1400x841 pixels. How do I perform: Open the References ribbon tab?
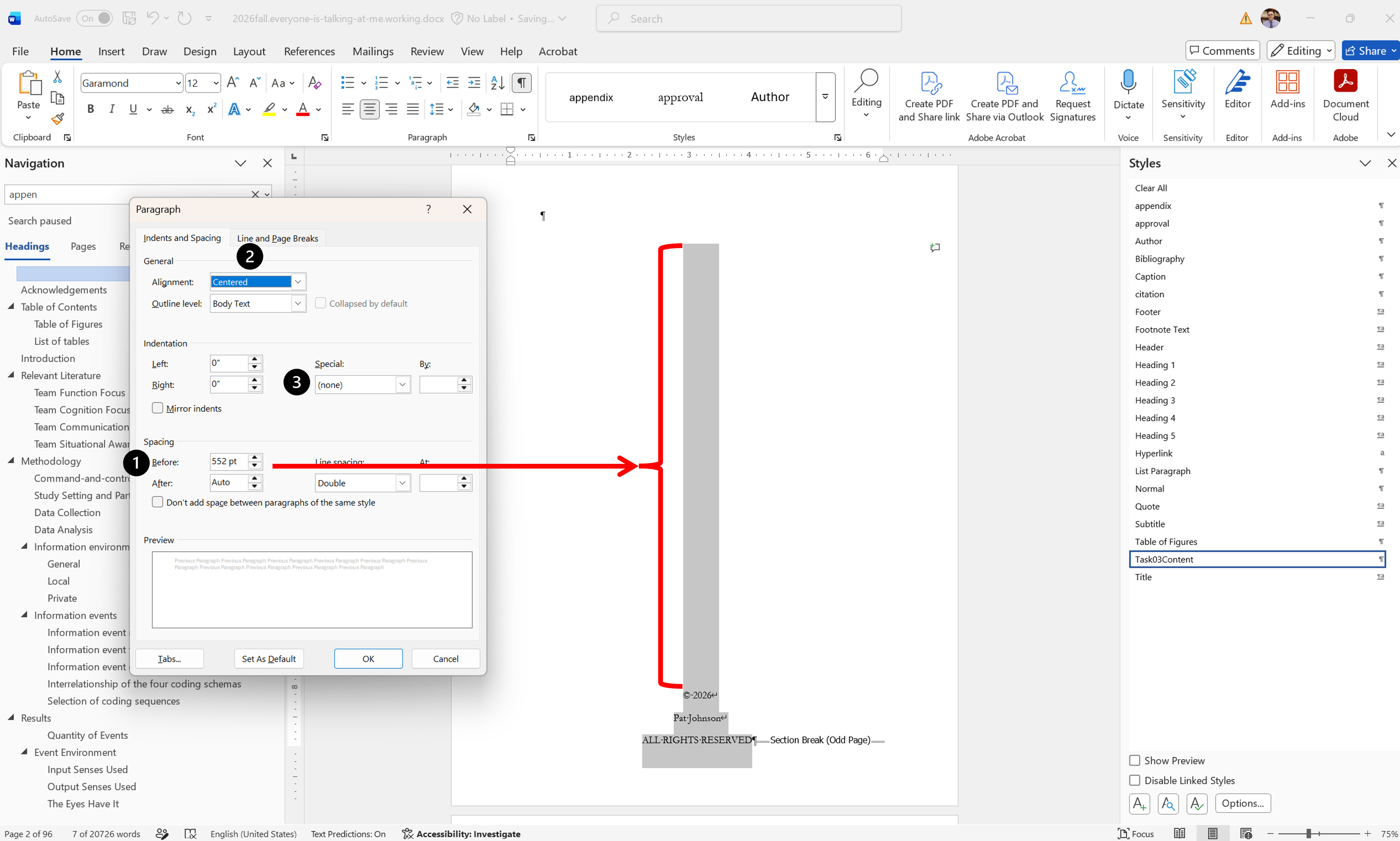[309, 51]
